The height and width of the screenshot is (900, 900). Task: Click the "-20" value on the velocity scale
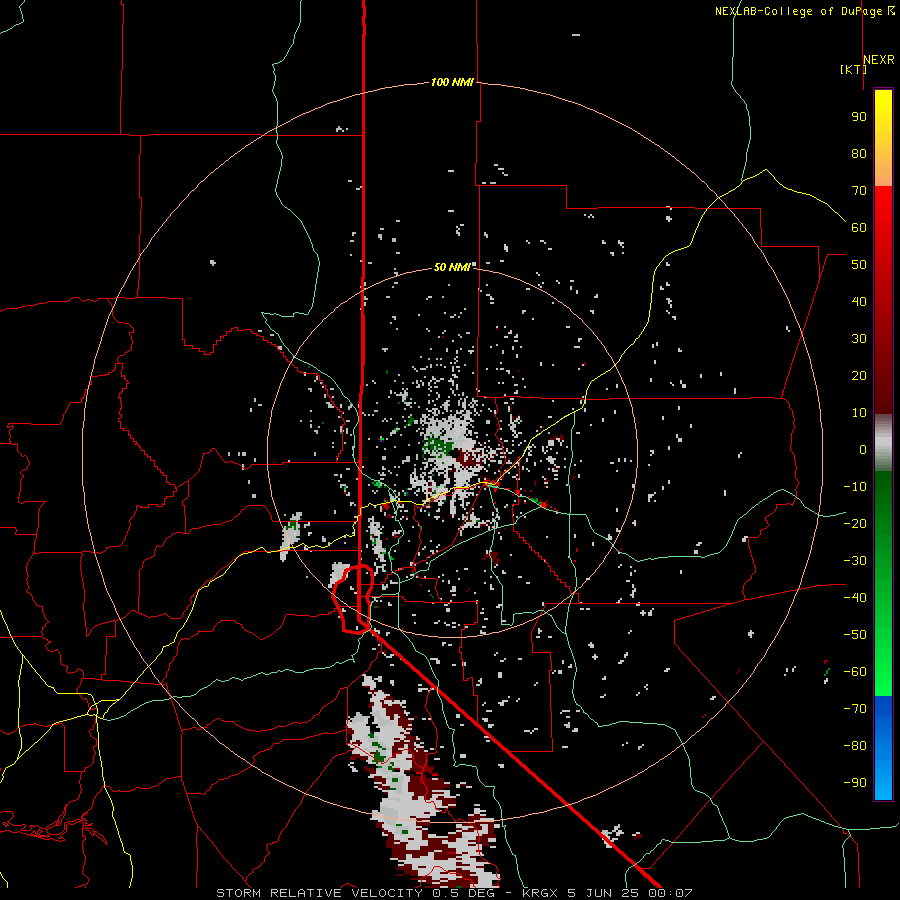pos(855,524)
